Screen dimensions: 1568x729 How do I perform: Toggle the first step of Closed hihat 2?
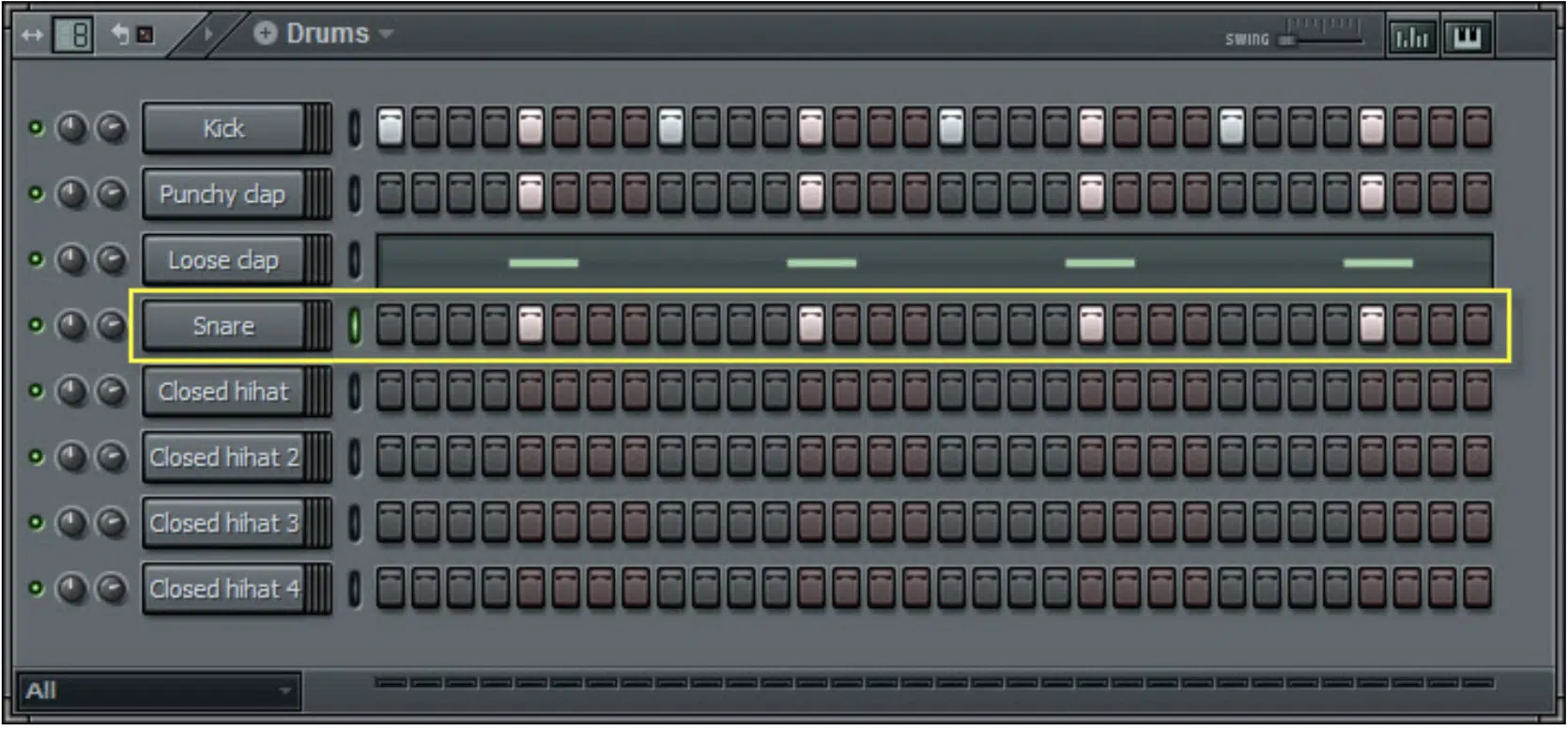(391, 457)
